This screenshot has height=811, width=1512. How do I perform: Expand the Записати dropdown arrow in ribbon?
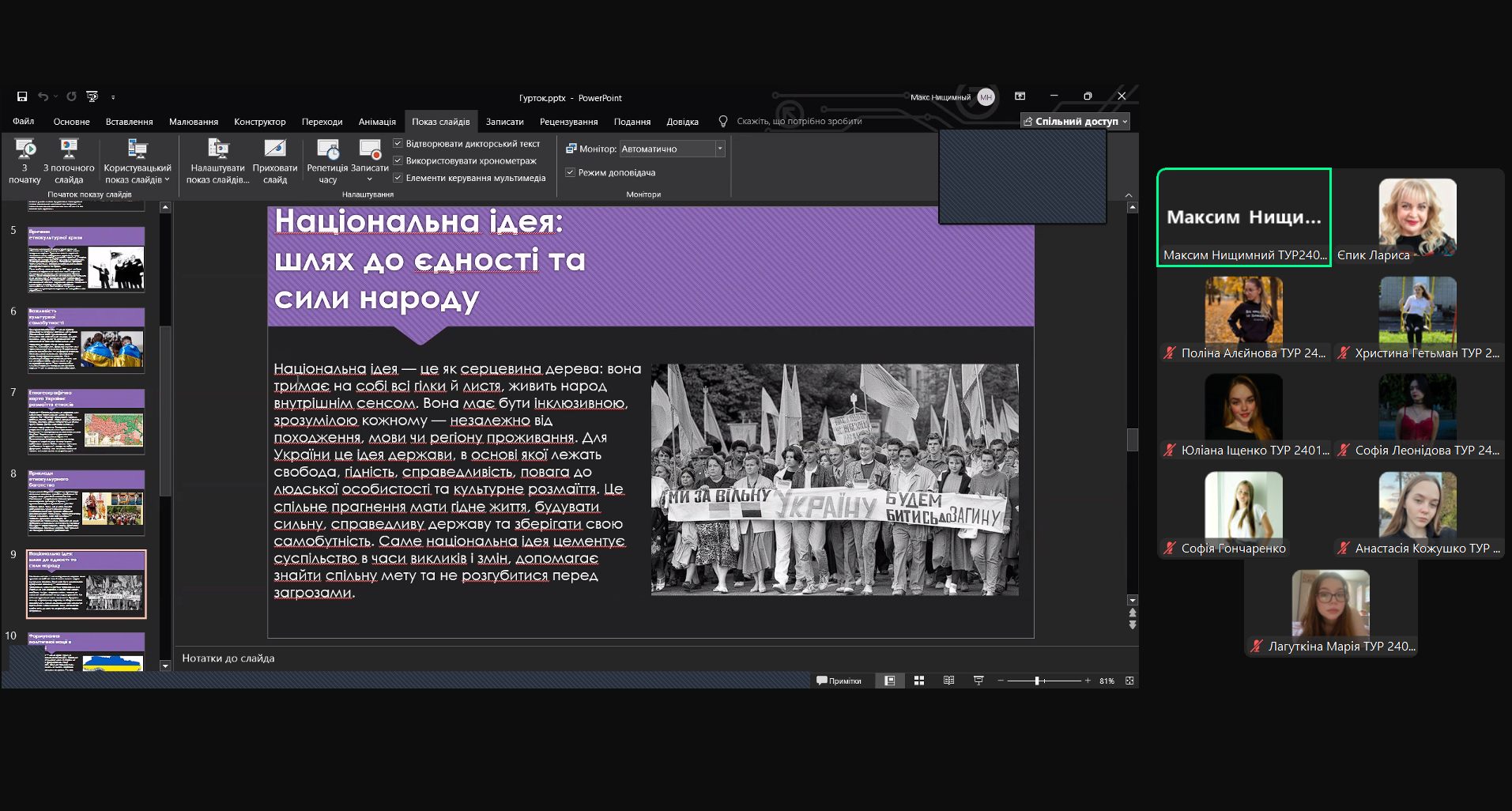tap(369, 180)
